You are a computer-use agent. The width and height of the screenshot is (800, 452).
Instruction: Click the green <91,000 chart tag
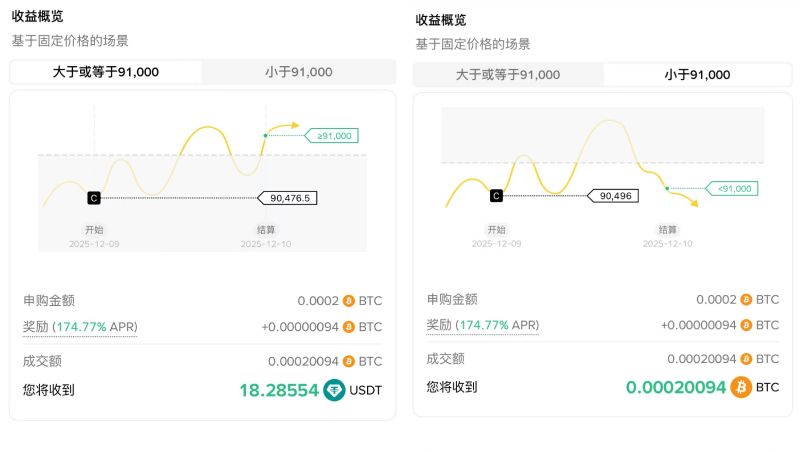(x=734, y=188)
